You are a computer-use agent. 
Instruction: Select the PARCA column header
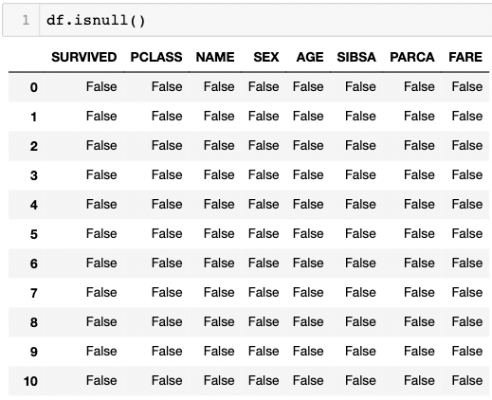click(x=412, y=57)
